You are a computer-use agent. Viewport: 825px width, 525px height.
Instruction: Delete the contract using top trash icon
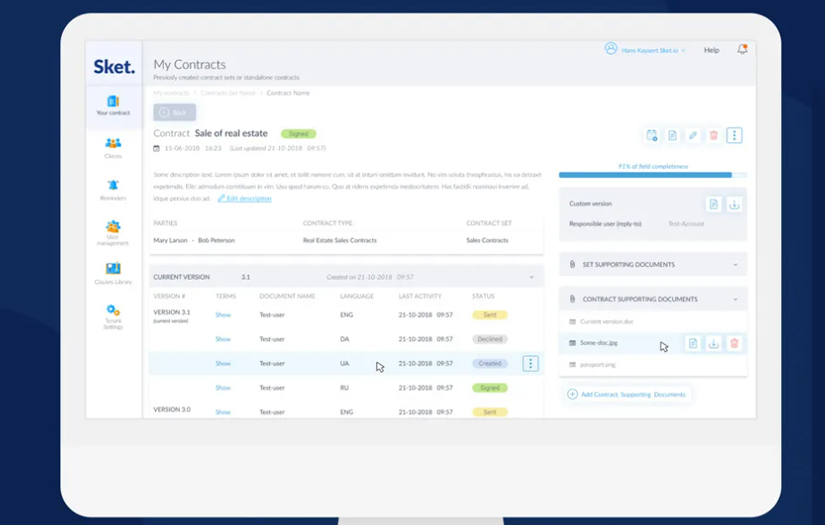tap(713, 135)
